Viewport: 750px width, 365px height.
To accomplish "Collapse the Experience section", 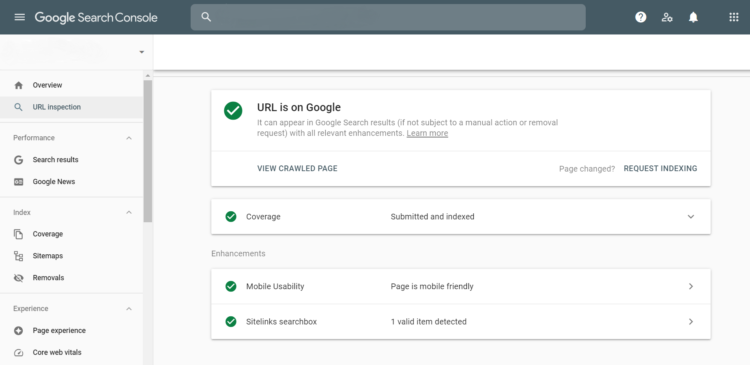I will click(x=129, y=309).
